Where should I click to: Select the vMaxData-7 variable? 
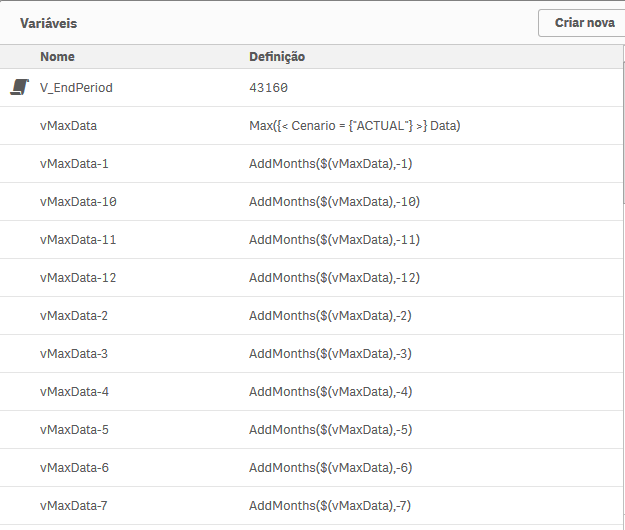pos(74,506)
